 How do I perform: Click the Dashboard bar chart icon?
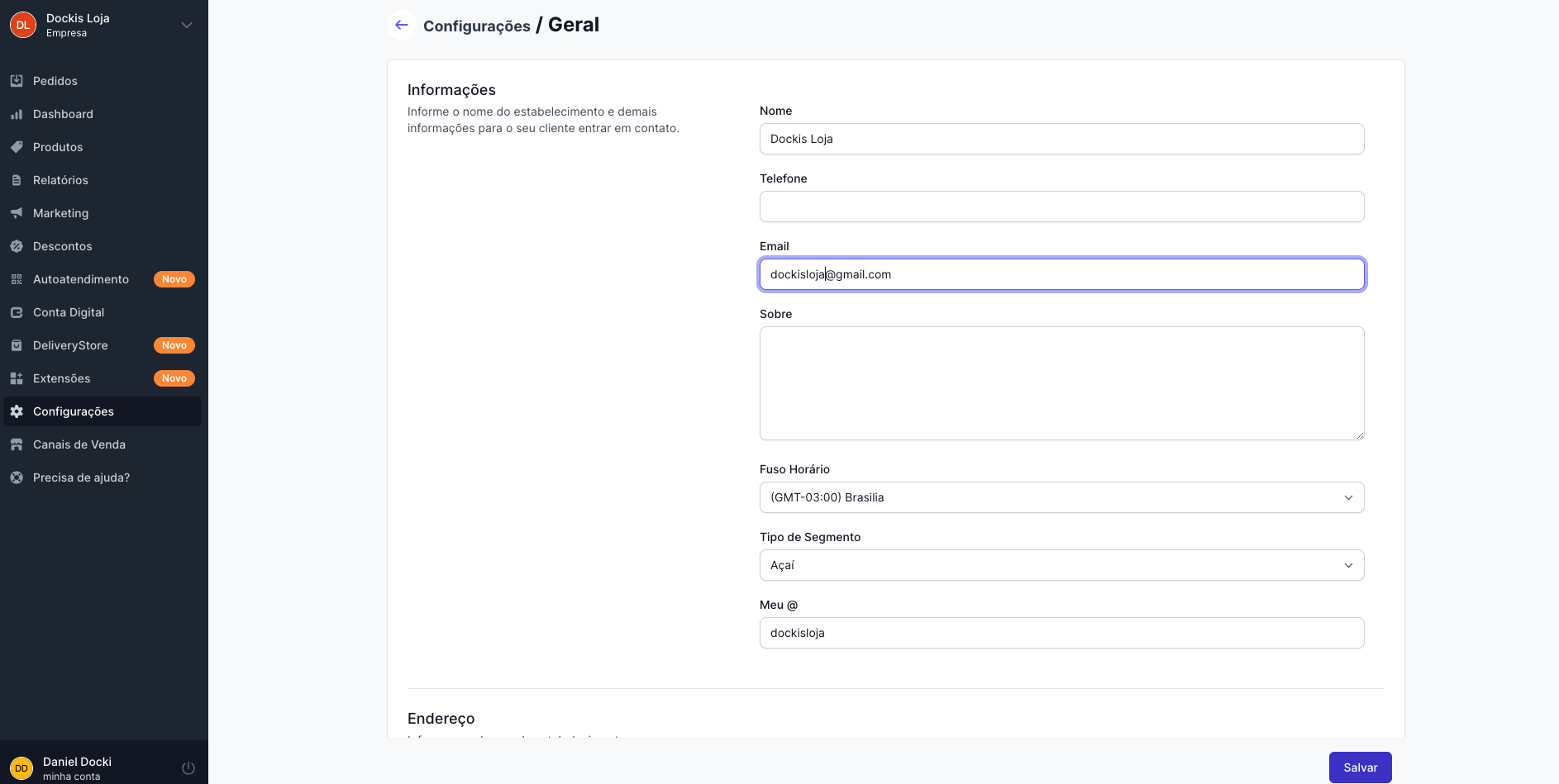click(17, 114)
